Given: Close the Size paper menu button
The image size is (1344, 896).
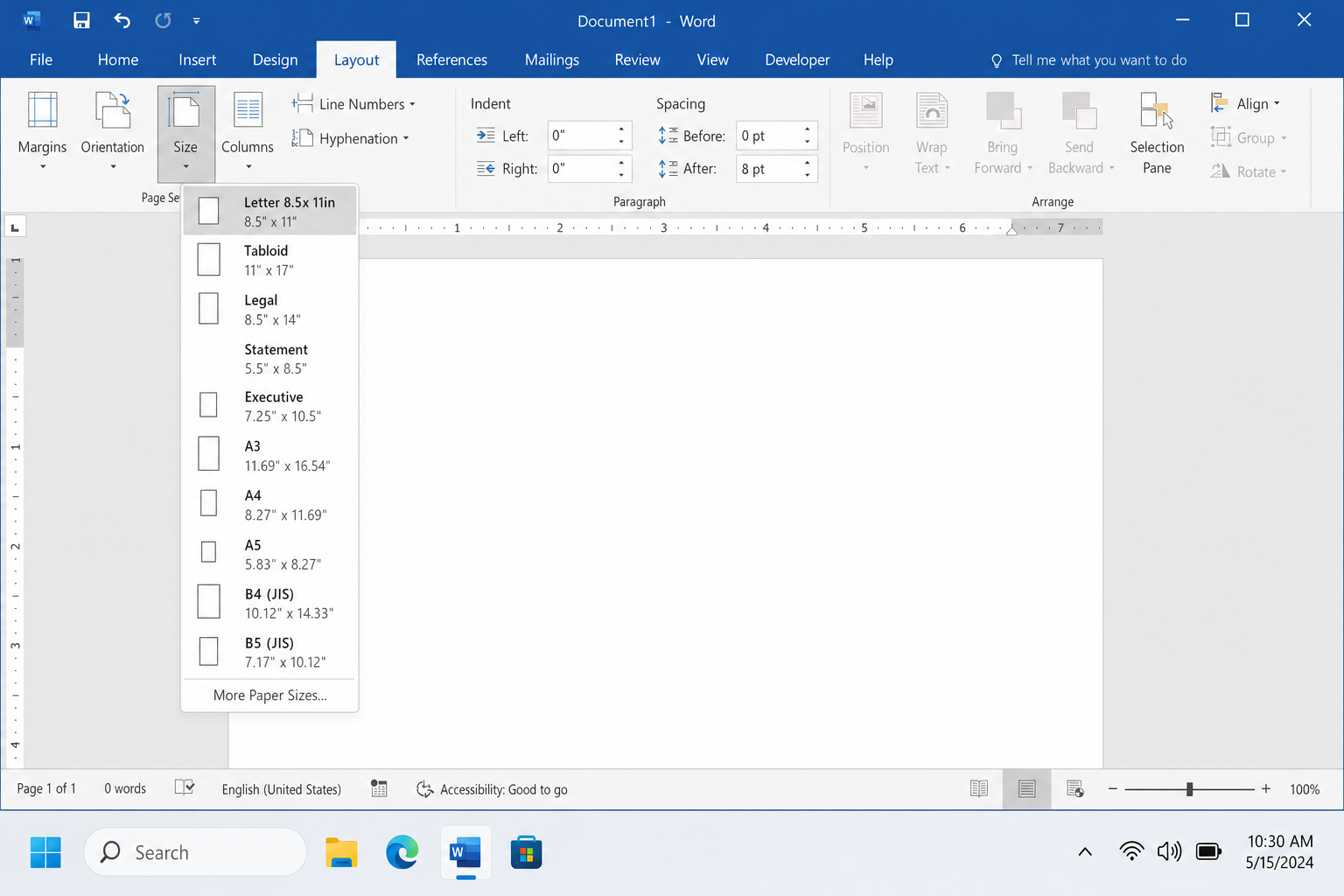Looking at the screenshot, I should (x=185, y=133).
